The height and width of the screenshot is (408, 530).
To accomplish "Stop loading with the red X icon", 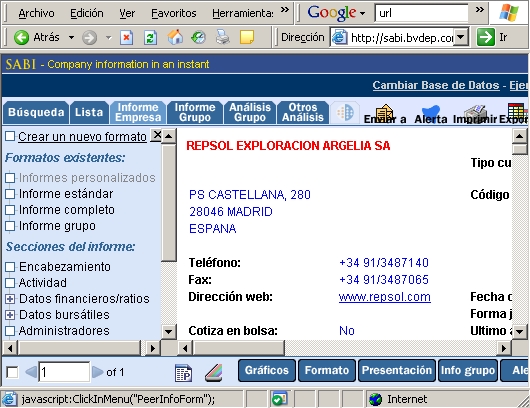I will tap(126, 38).
